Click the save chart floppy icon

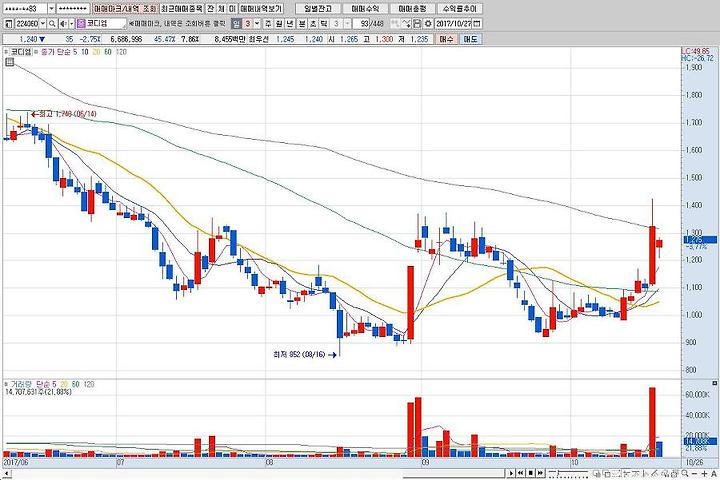(x=417, y=23)
